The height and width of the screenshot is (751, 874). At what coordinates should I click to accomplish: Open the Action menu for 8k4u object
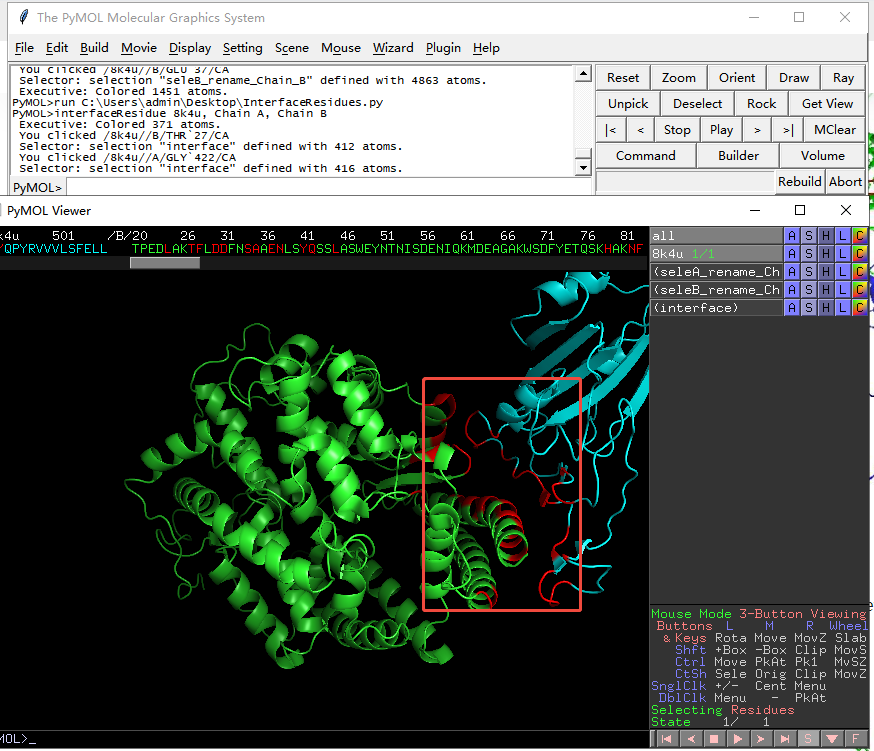coord(792,254)
